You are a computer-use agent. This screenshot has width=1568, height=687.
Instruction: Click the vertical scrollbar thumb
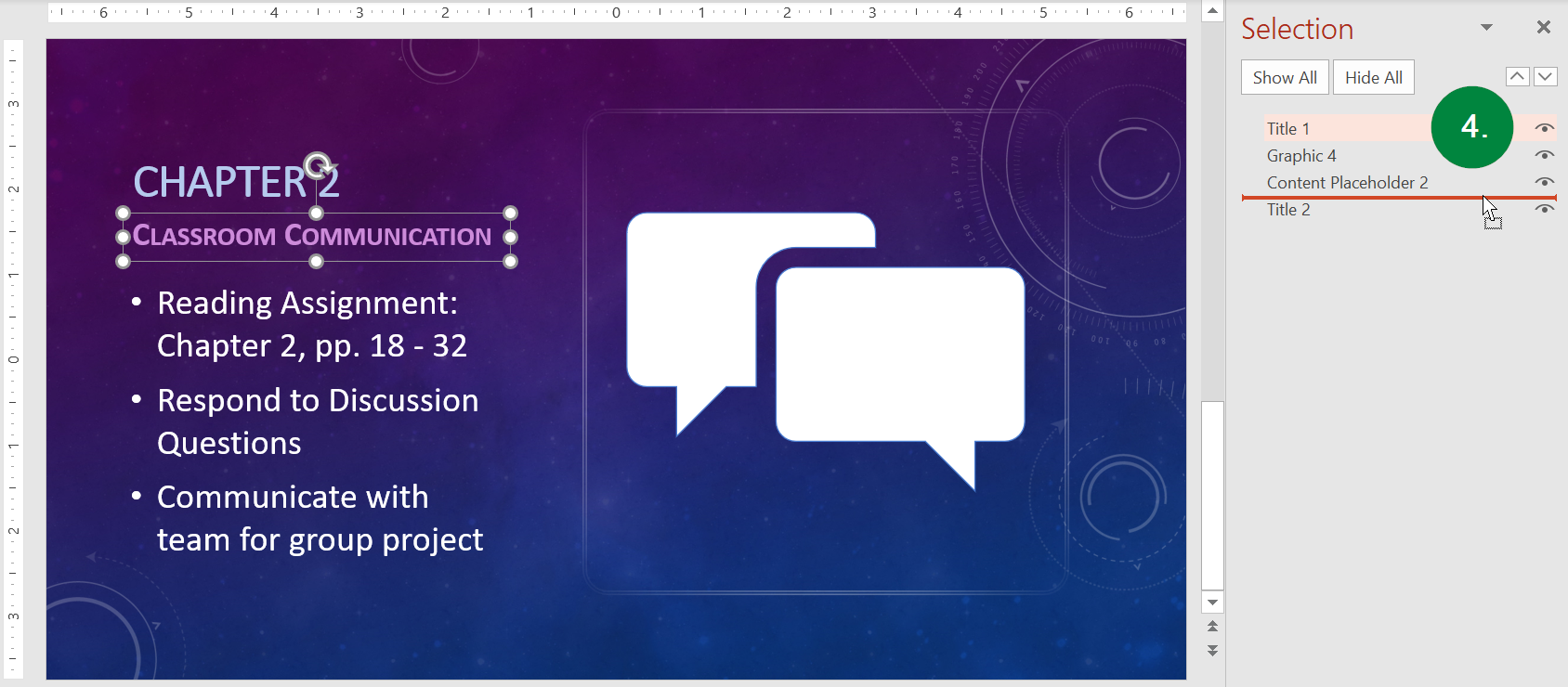point(1212,495)
